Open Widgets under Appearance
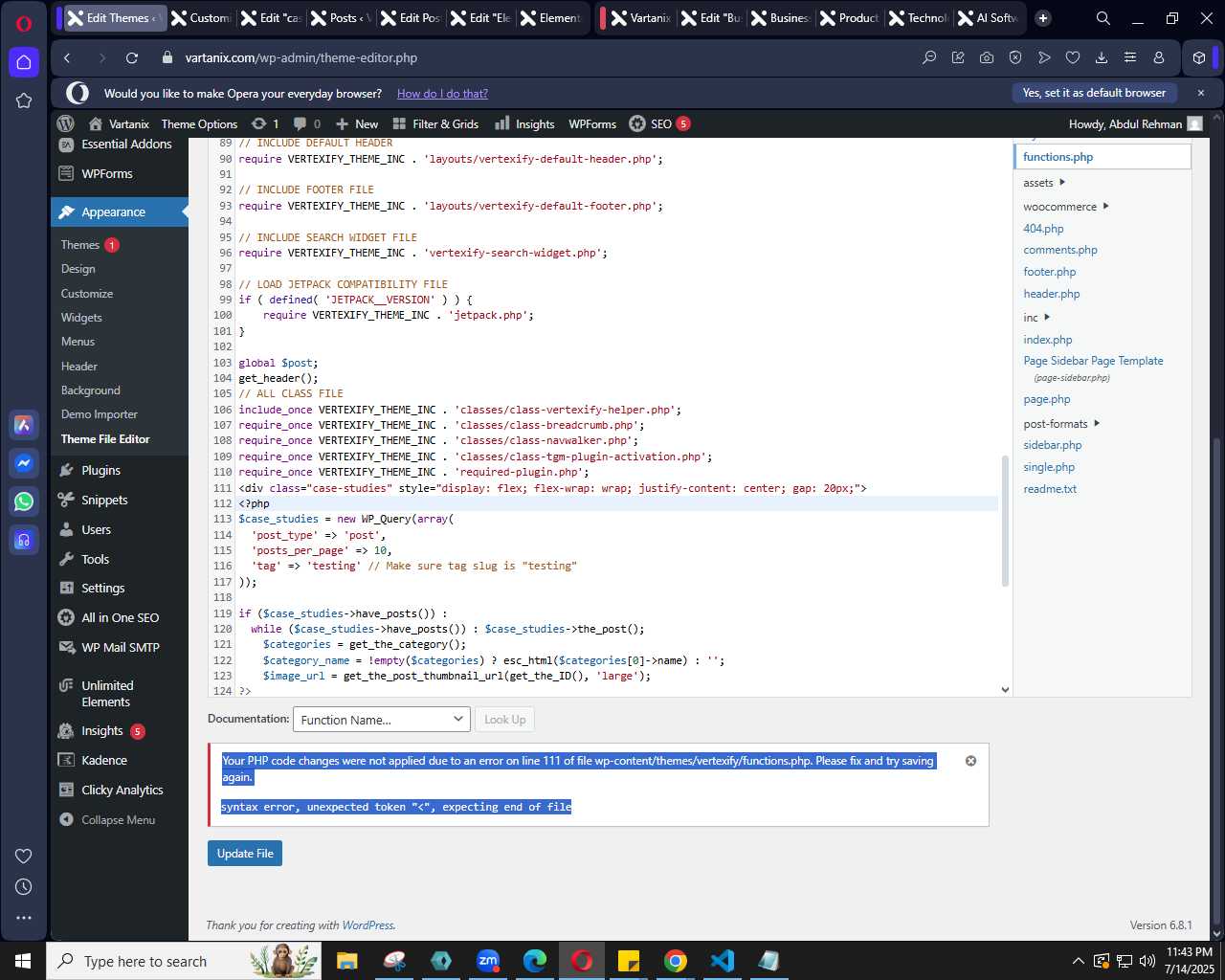The height and width of the screenshot is (980, 1225). coord(81,318)
